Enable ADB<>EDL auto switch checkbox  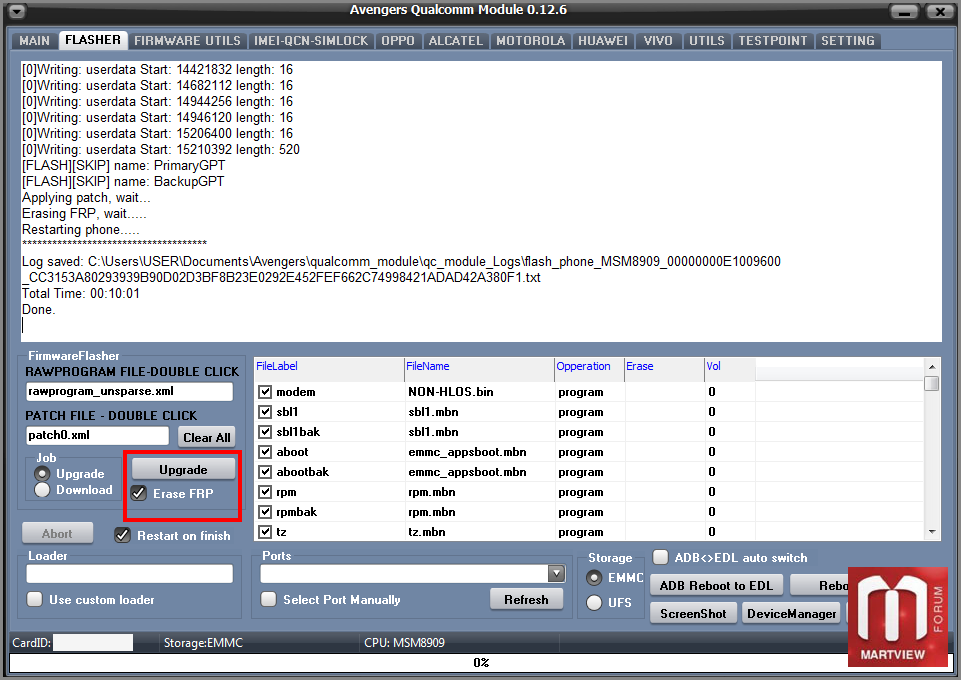pos(660,557)
